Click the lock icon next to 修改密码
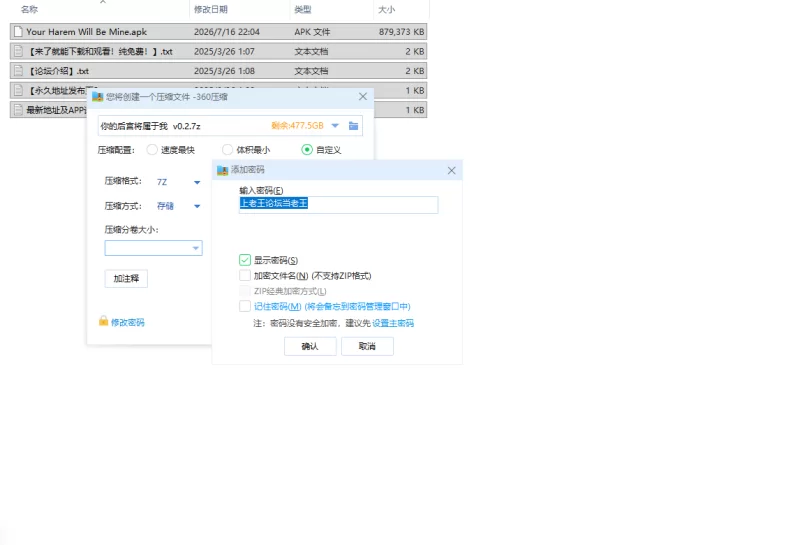Screen dimensions: 800x545 (x=104, y=321)
